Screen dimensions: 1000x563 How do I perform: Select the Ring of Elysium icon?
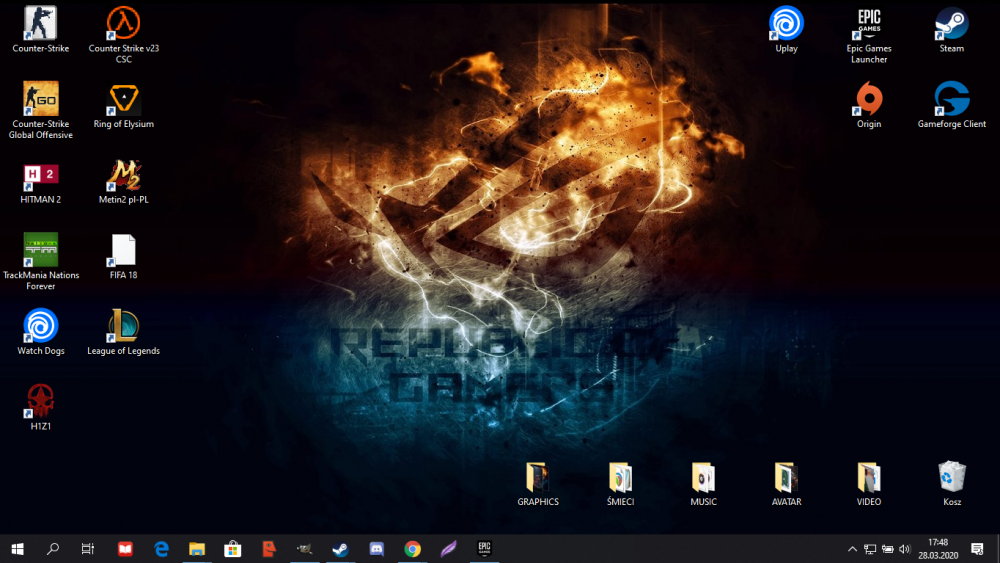click(x=124, y=105)
